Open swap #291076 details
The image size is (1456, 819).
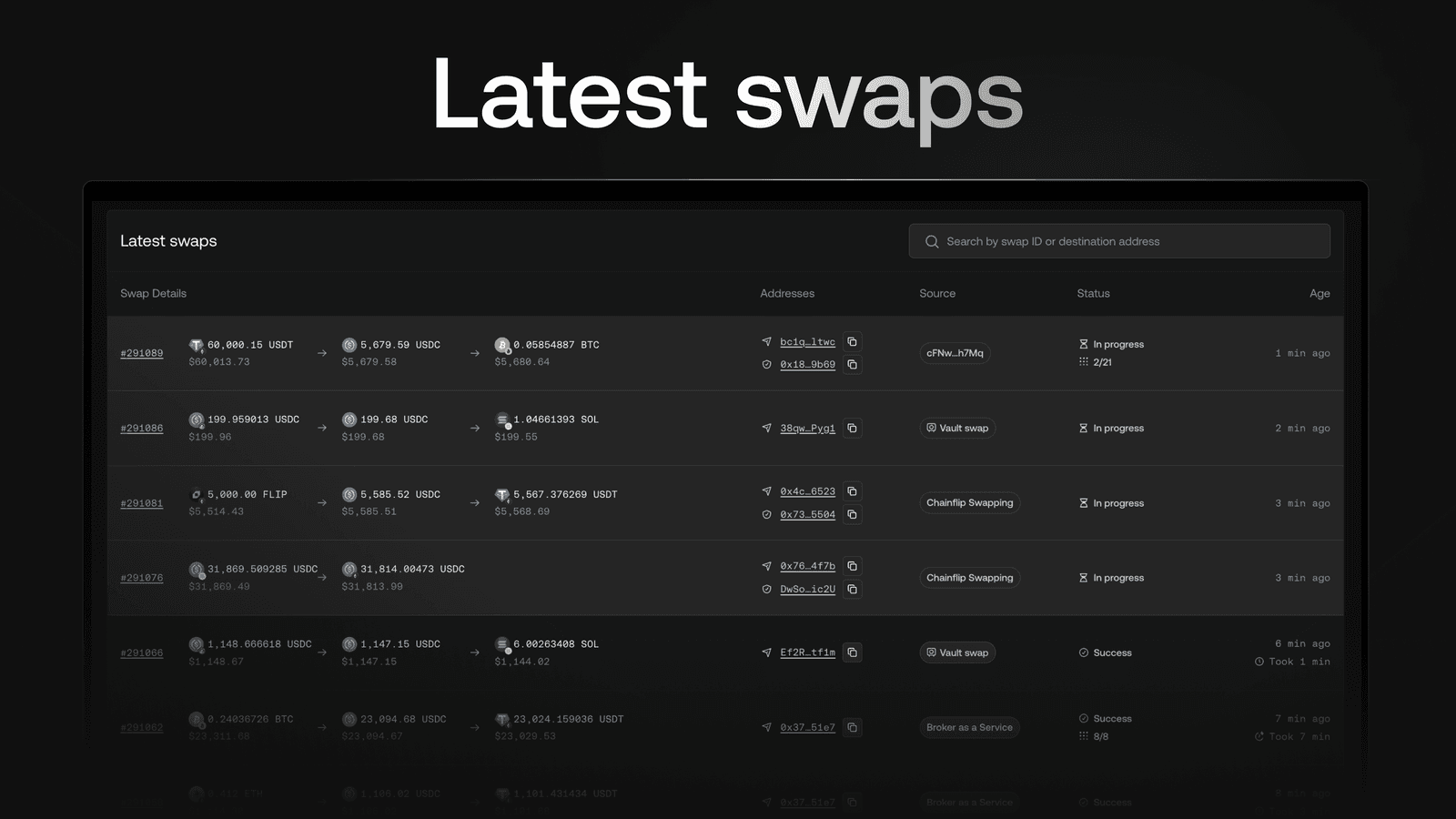click(142, 578)
